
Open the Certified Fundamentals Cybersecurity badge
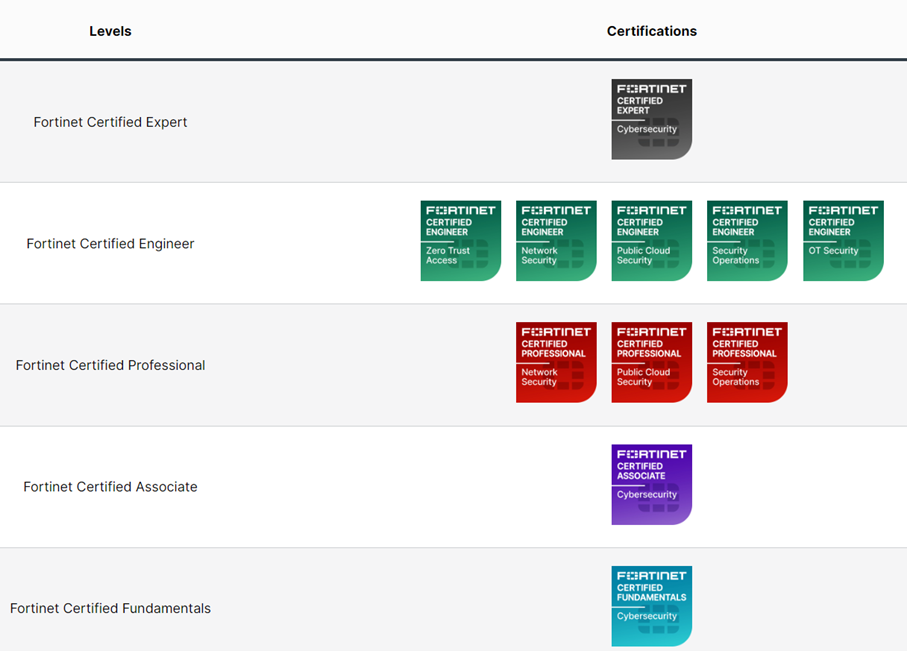click(x=651, y=606)
